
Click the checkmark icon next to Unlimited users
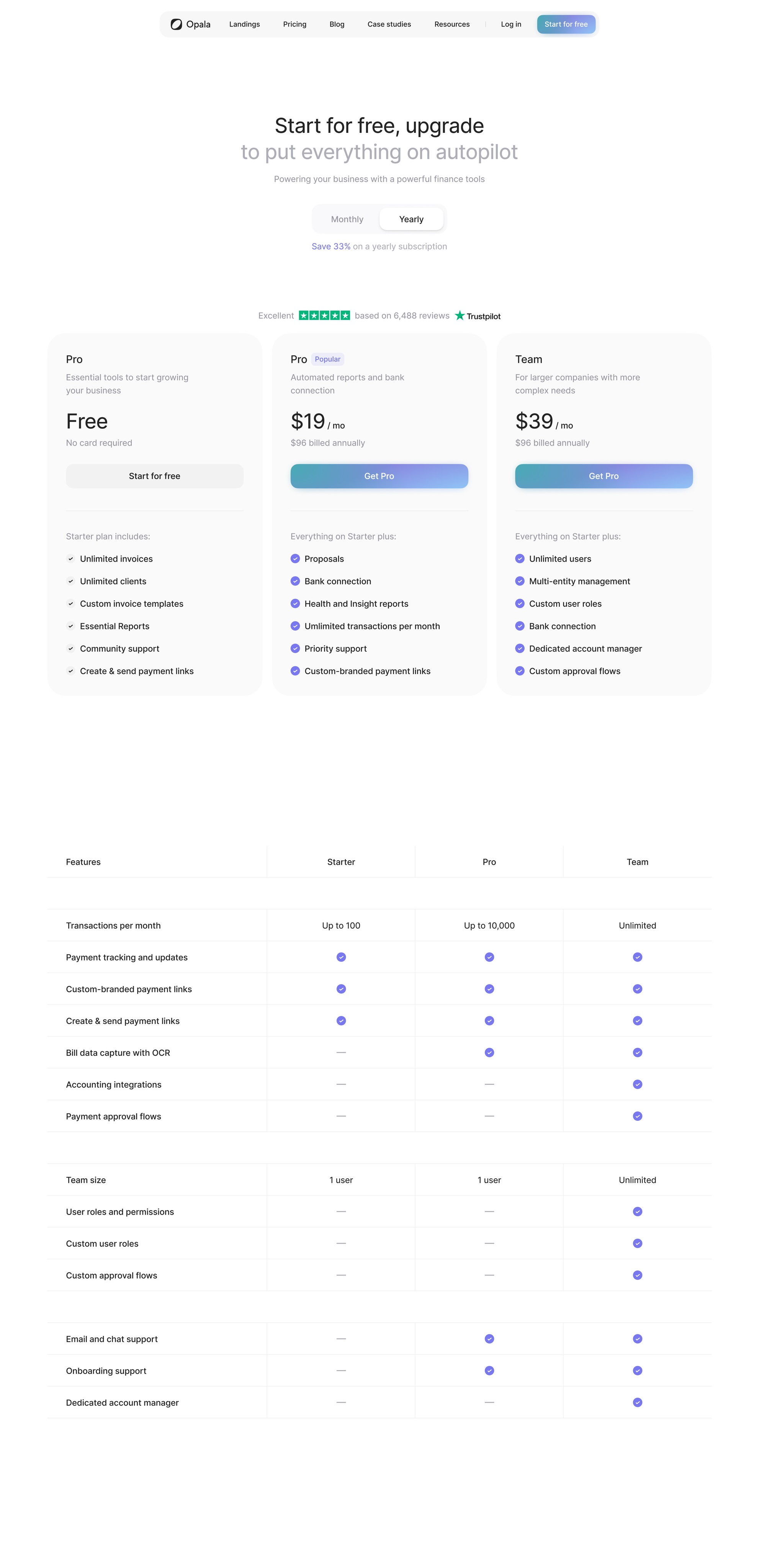[520, 559]
